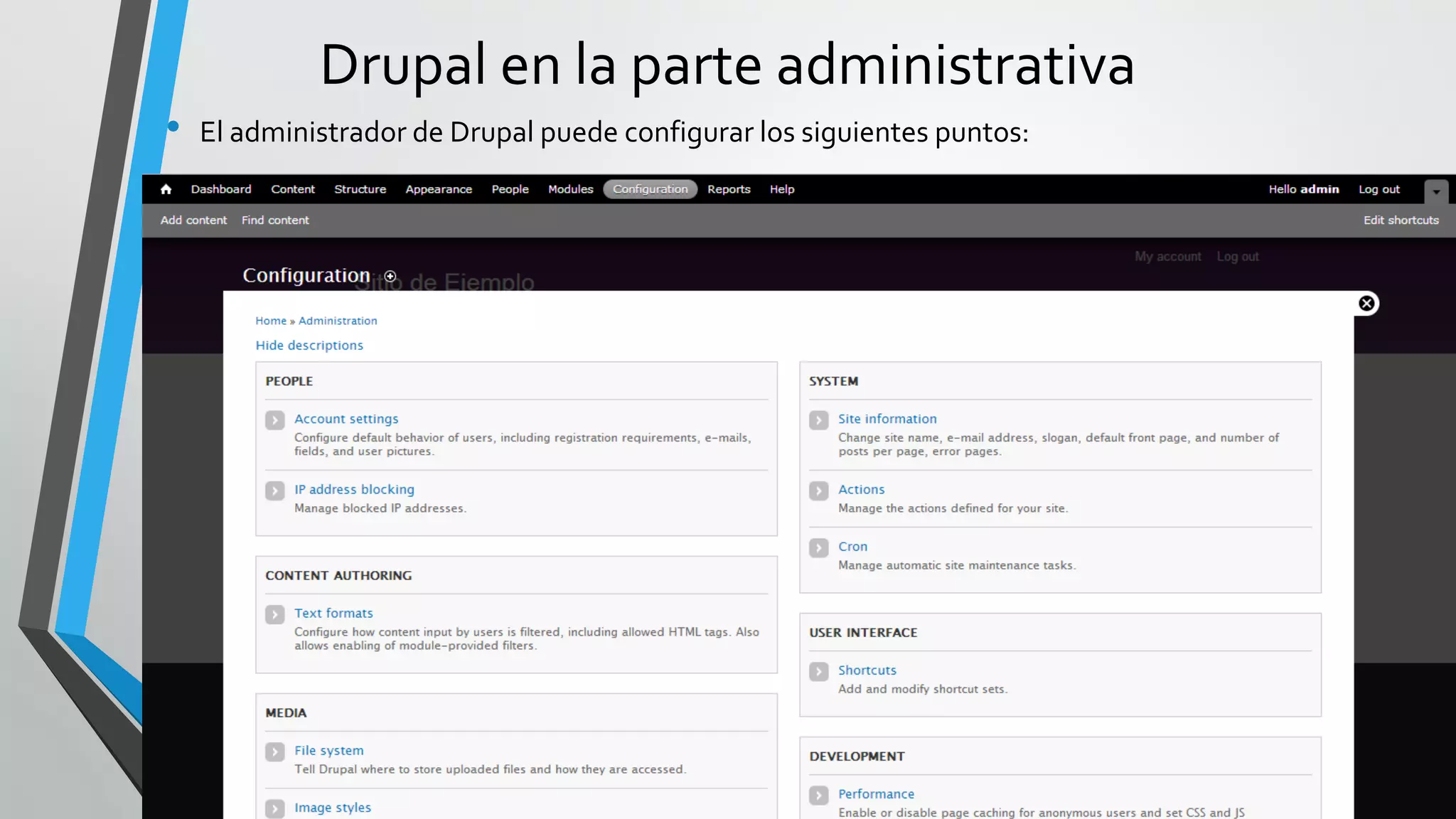Open Image styles settings
This screenshot has width=1456, height=819.
333,808
